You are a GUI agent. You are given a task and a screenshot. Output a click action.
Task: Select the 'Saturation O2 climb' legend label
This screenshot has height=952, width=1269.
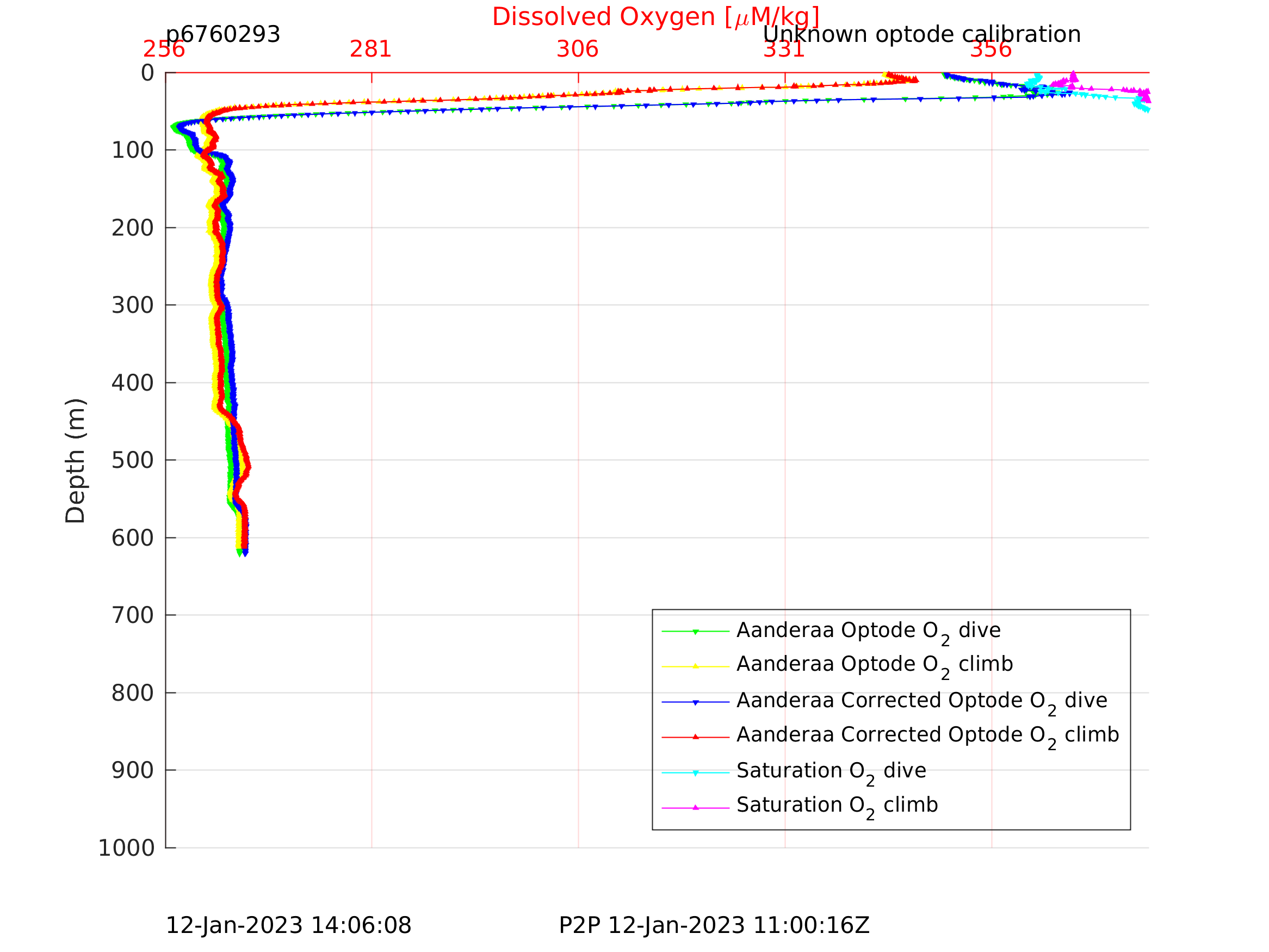(x=837, y=806)
